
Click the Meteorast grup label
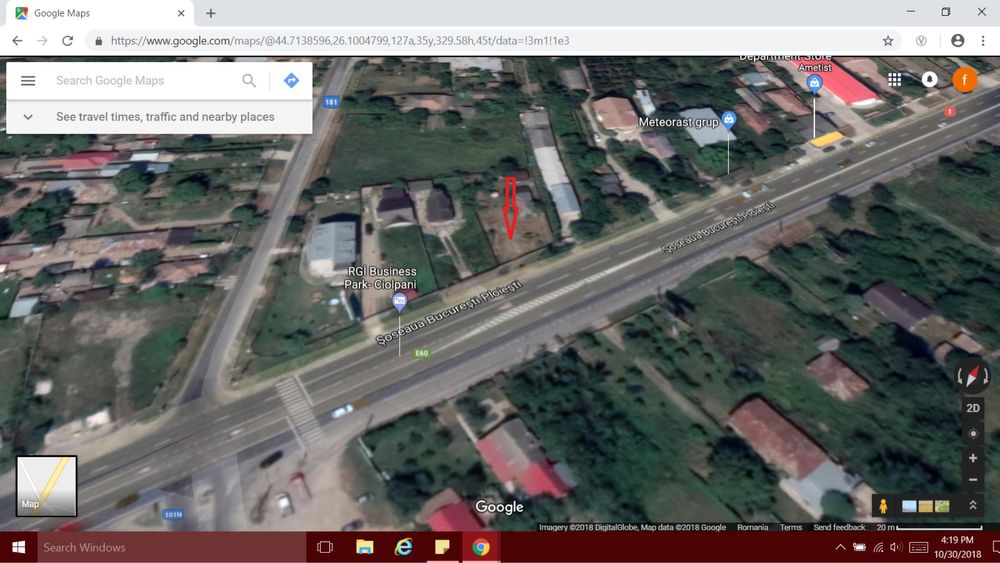point(679,122)
